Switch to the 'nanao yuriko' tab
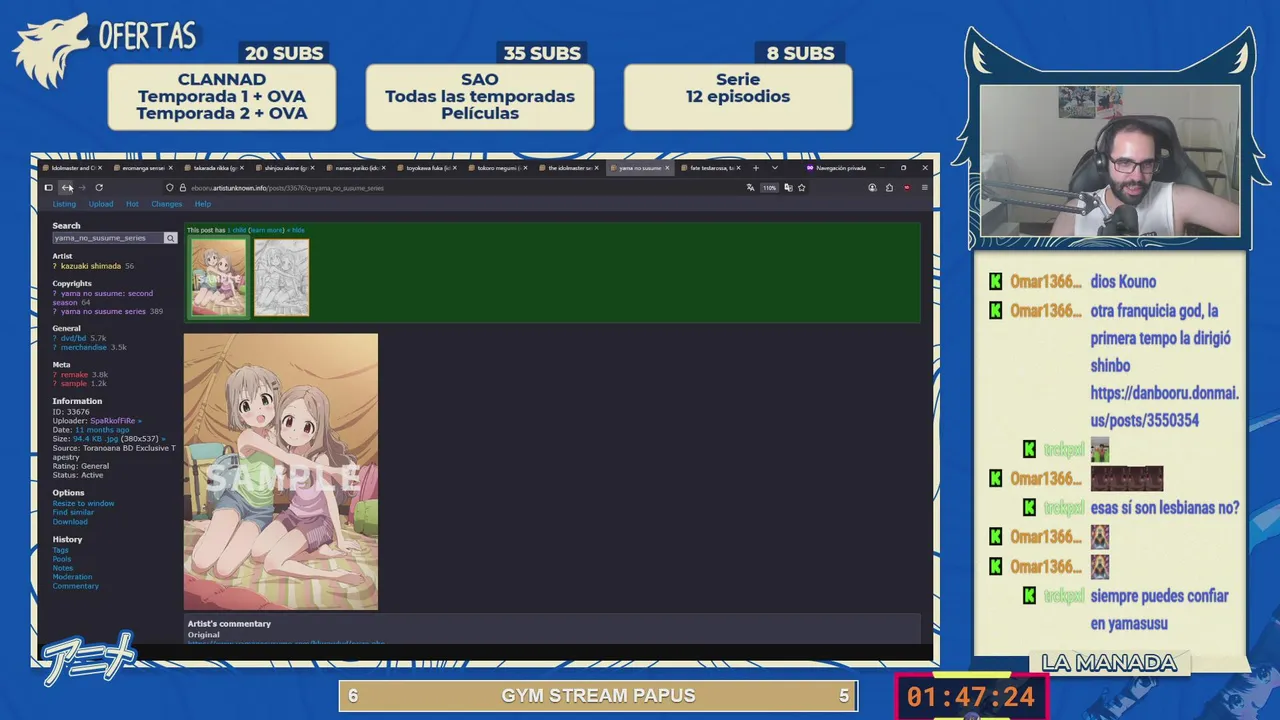Viewport: 1280px width, 720px height. coord(354,168)
